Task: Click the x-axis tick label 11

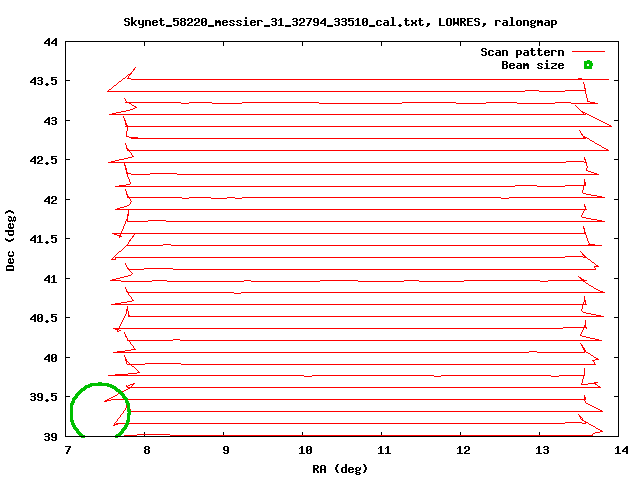Action: pyautogui.click(x=384, y=450)
